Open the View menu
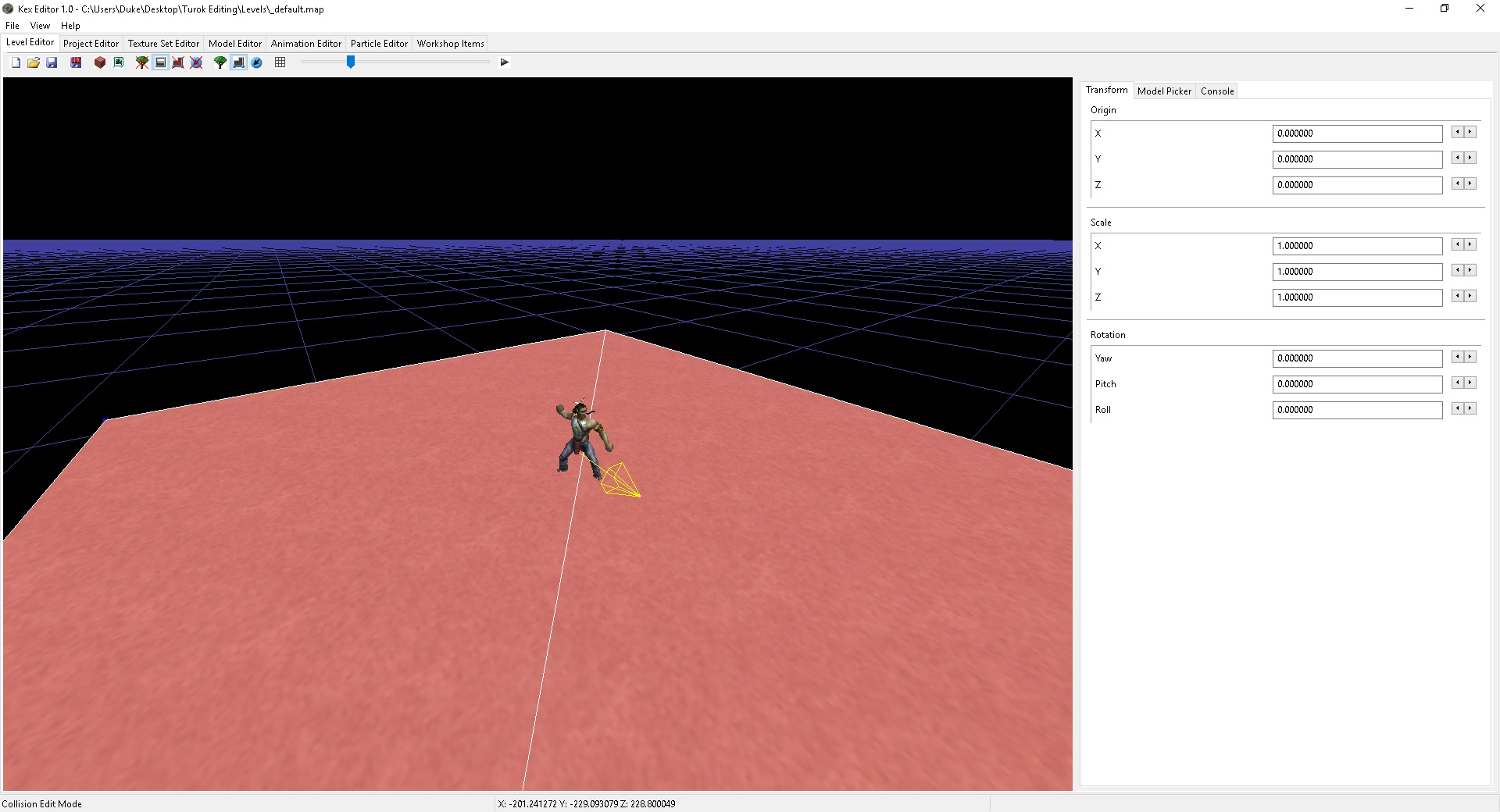1500x812 pixels. tap(40, 26)
